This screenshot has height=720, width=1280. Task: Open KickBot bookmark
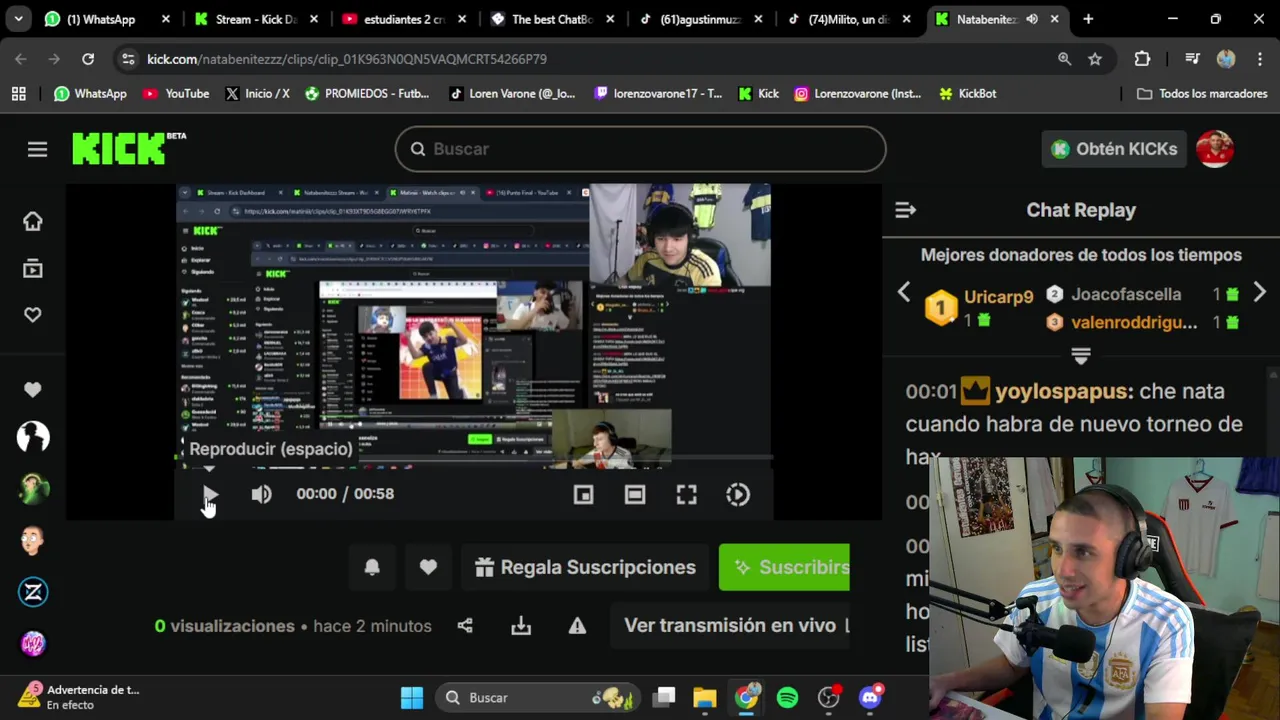click(967, 93)
